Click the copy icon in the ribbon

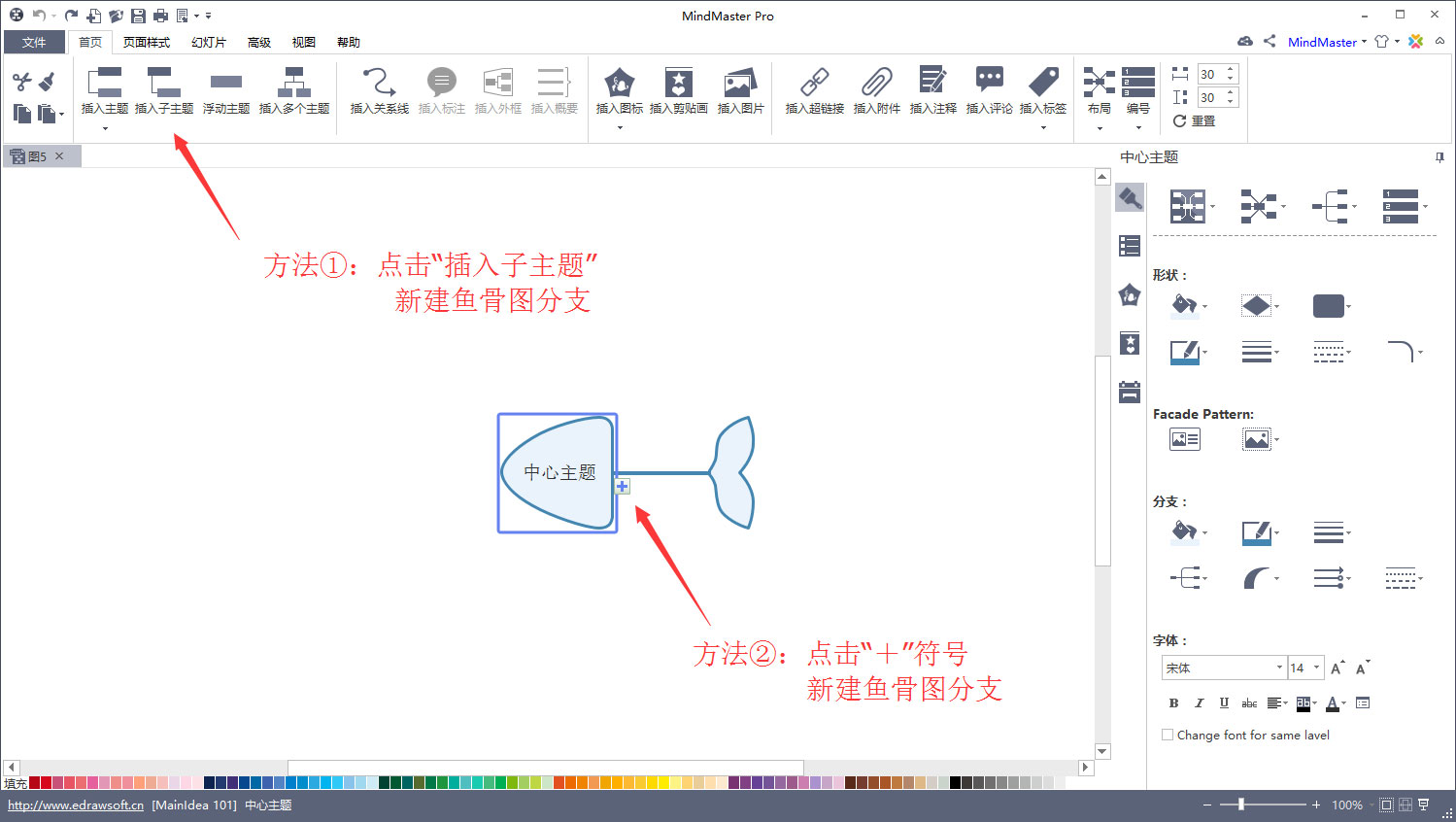[x=21, y=114]
